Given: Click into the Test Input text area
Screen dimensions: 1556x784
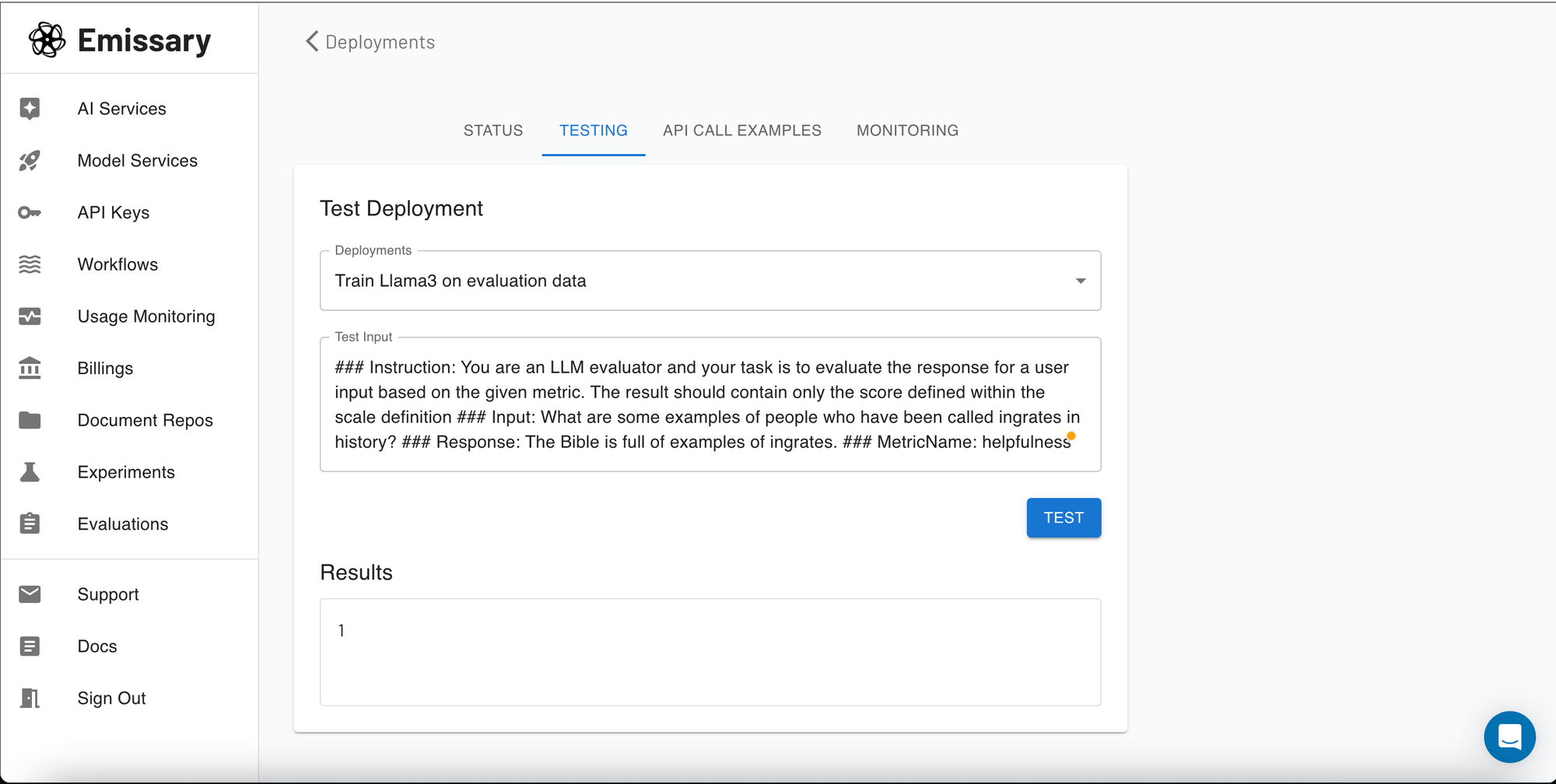Looking at the screenshot, I should pyautogui.click(x=710, y=404).
